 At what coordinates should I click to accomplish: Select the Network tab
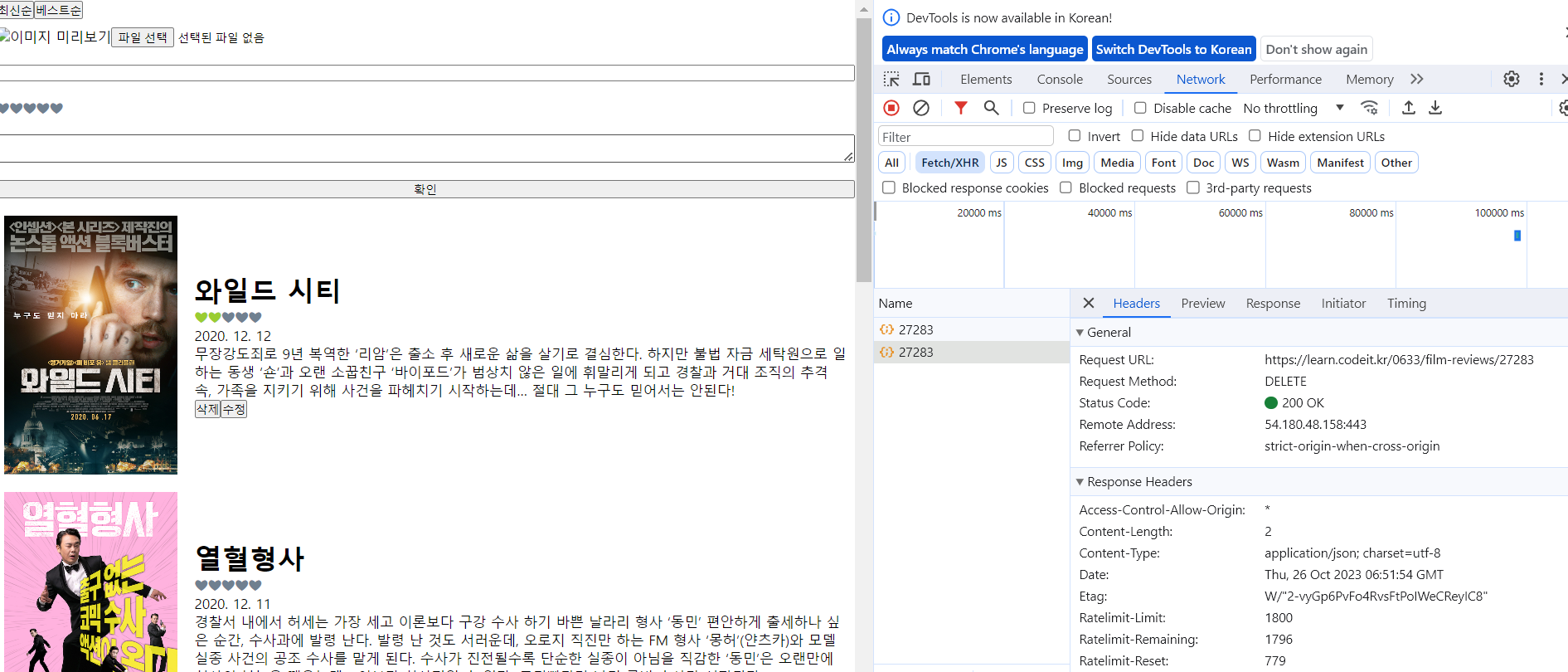point(1201,80)
